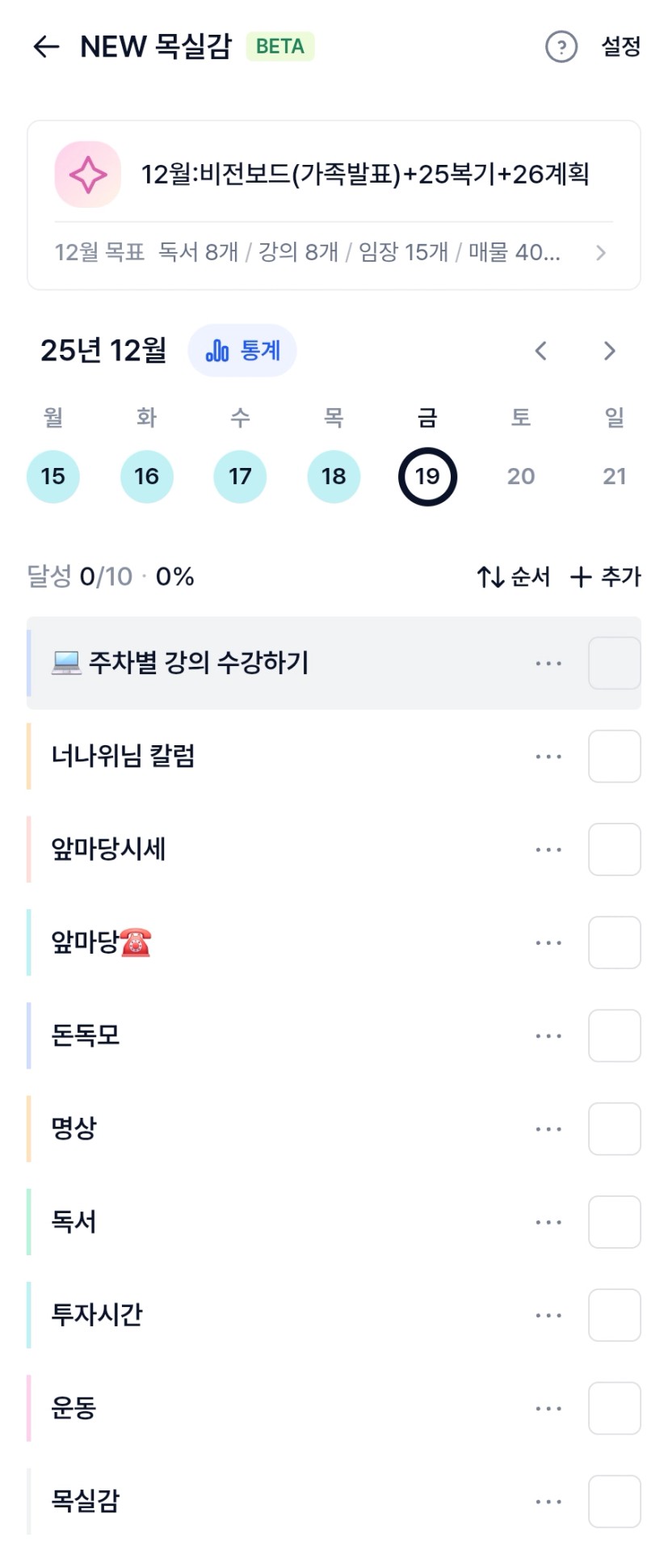Go to the next week

click(x=609, y=351)
